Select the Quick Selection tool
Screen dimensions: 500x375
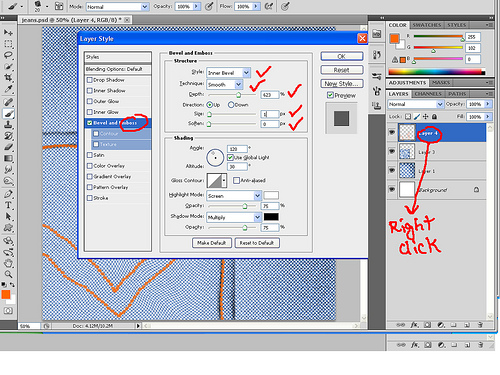(8, 66)
